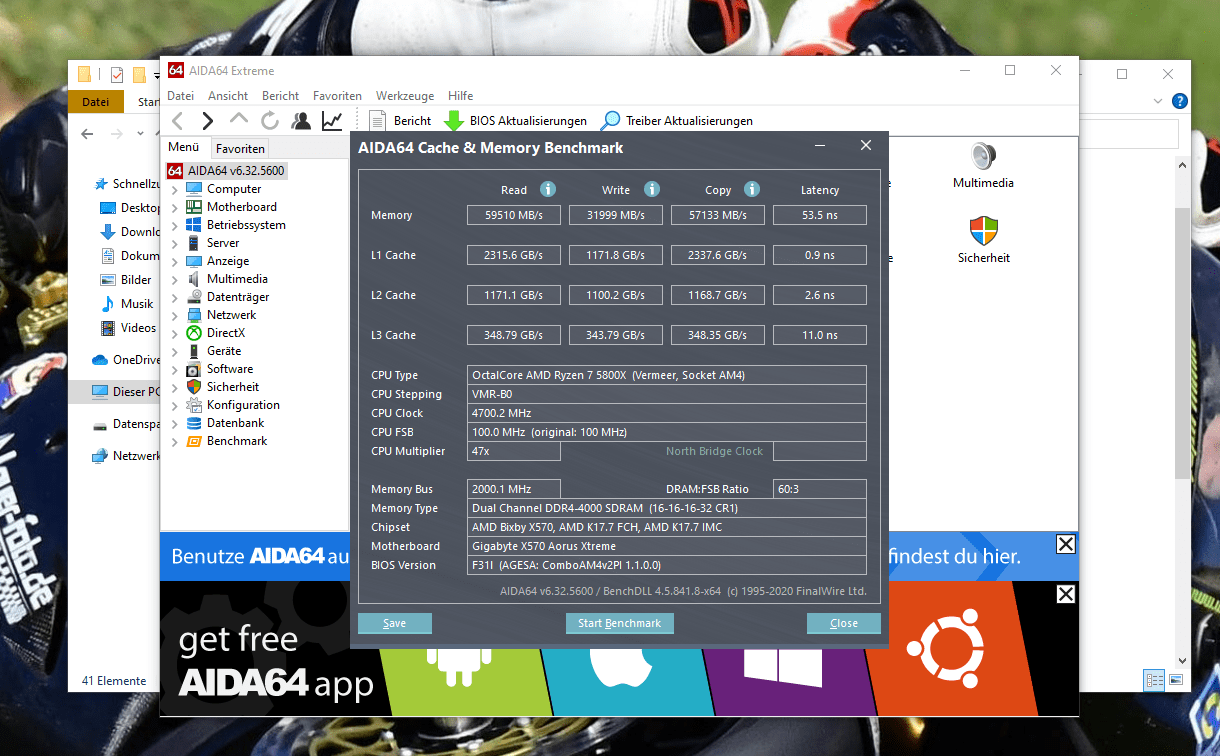
Task: Click the Explorer help question mark icon
Action: 1180,101
